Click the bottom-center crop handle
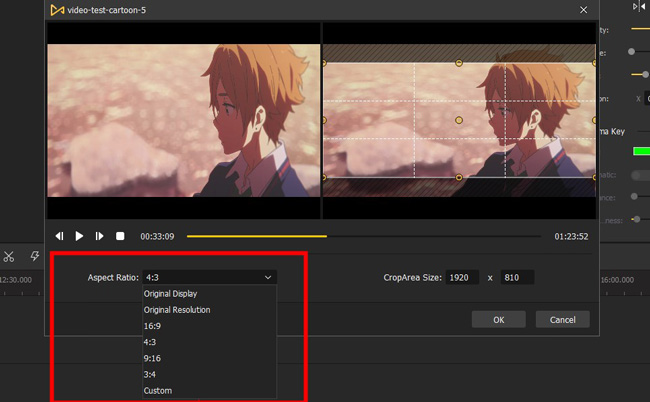 tap(459, 177)
